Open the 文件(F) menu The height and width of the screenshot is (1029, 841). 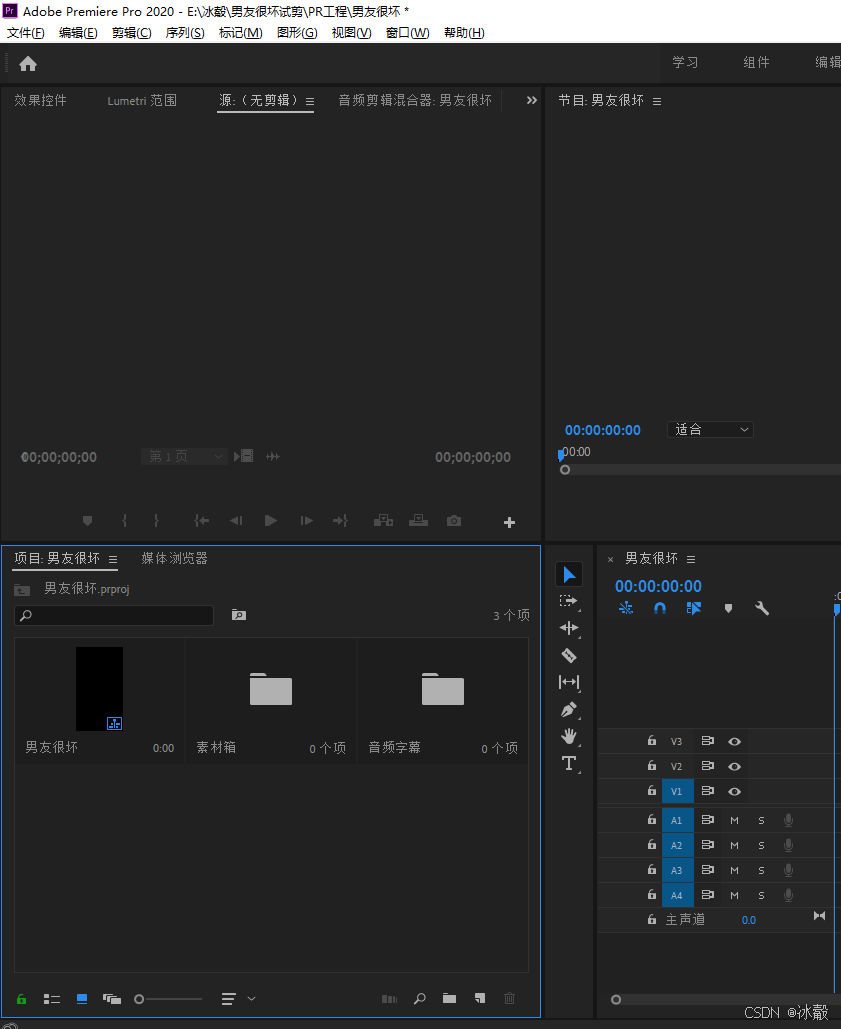(26, 33)
